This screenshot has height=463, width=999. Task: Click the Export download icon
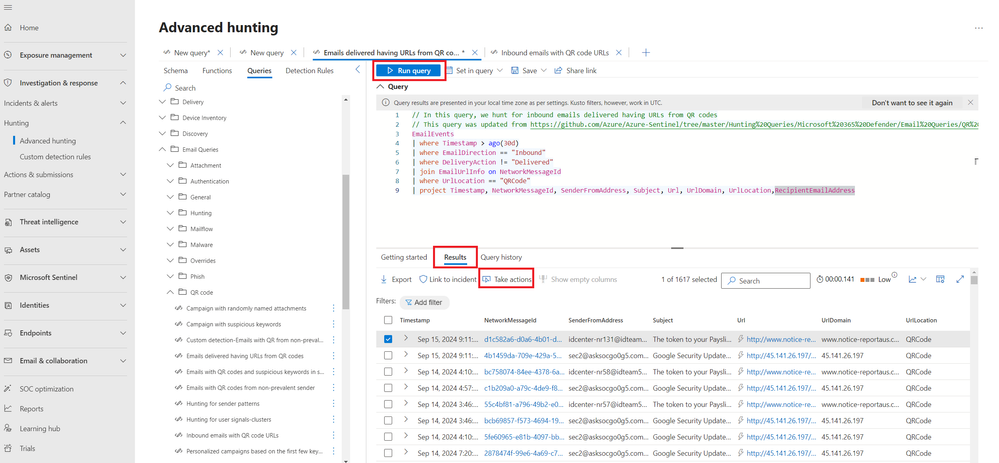click(384, 280)
